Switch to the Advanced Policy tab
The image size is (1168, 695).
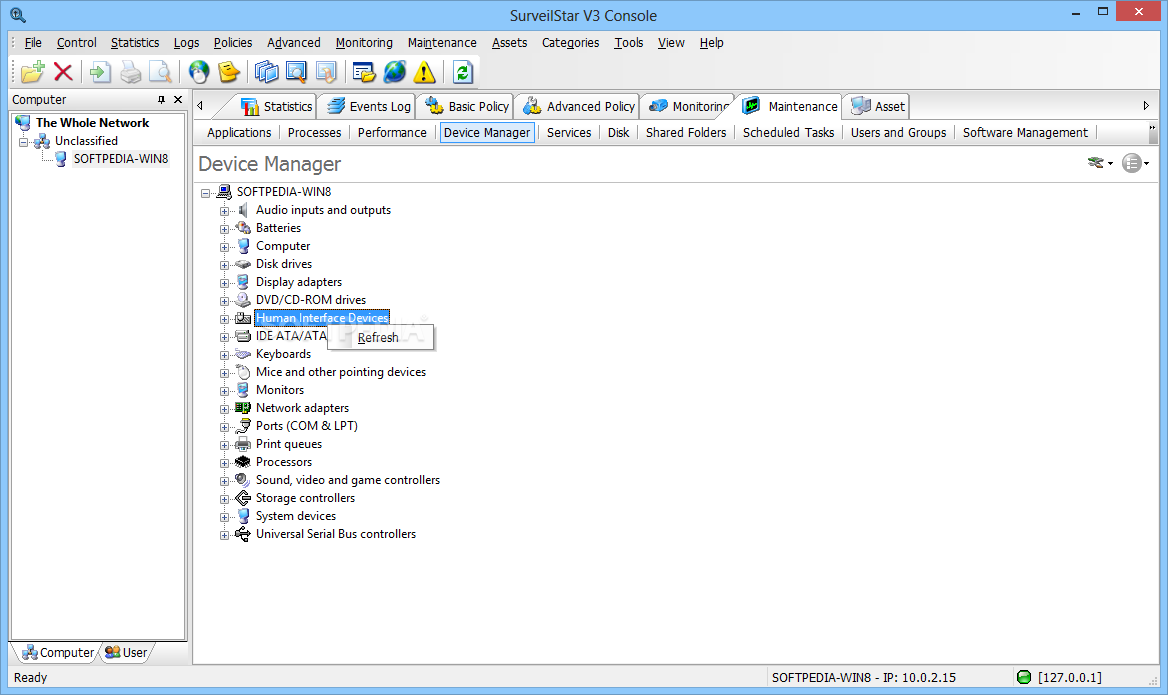(580, 107)
